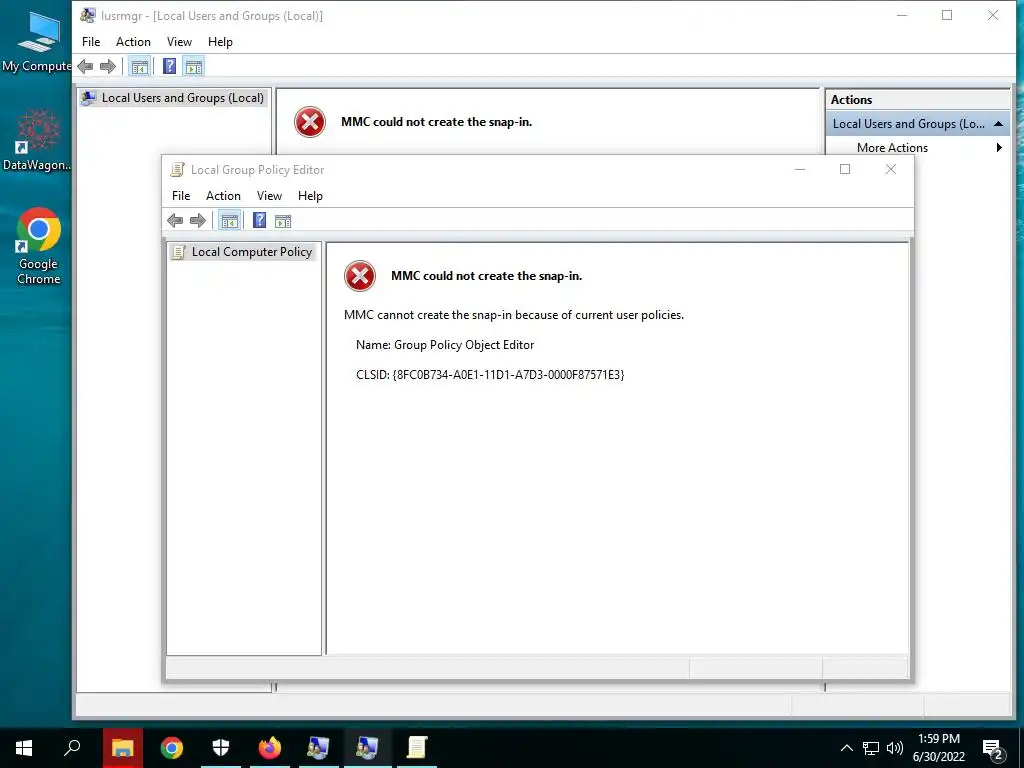Open volume control tray icon
The width and height of the screenshot is (1024, 768).
(895, 748)
